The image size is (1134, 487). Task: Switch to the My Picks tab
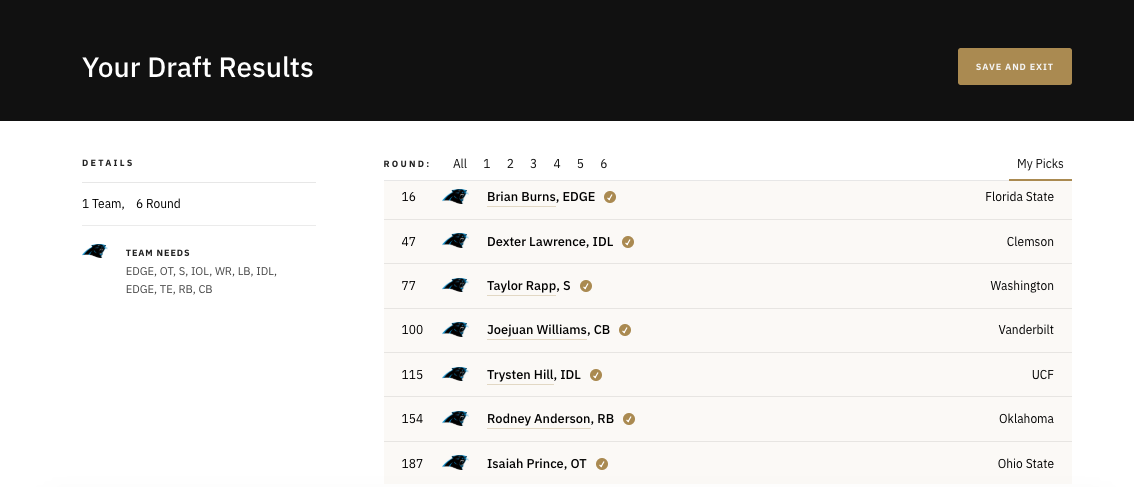pos(1040,164)
